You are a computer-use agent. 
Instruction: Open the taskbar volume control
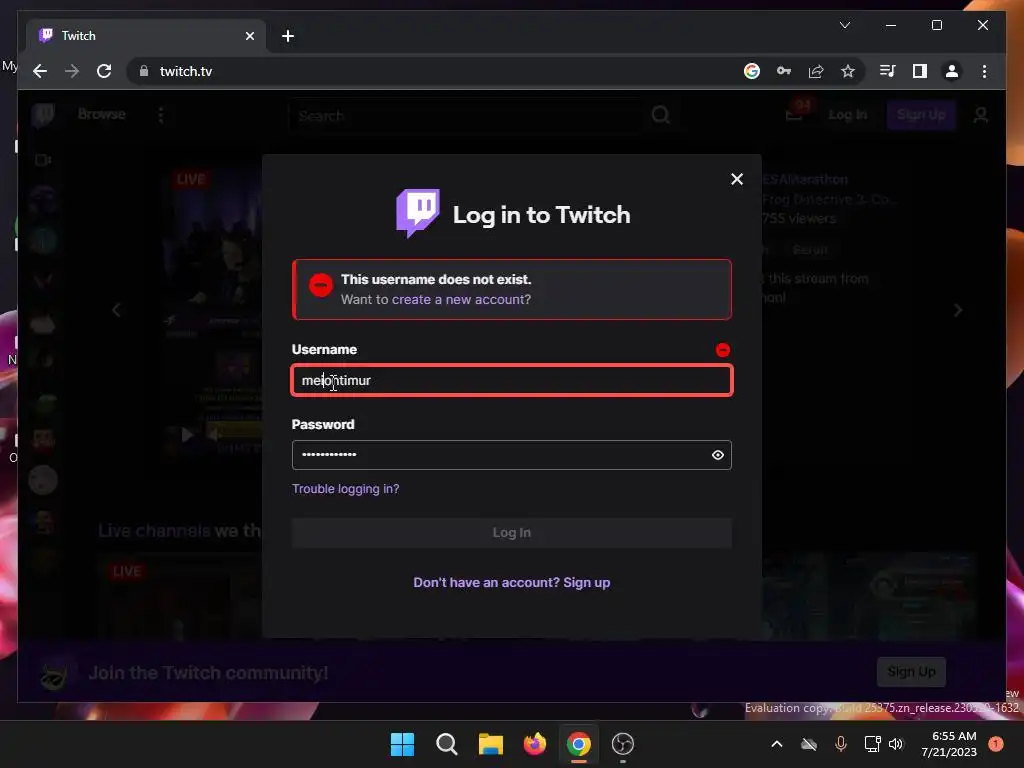point(896,744)
